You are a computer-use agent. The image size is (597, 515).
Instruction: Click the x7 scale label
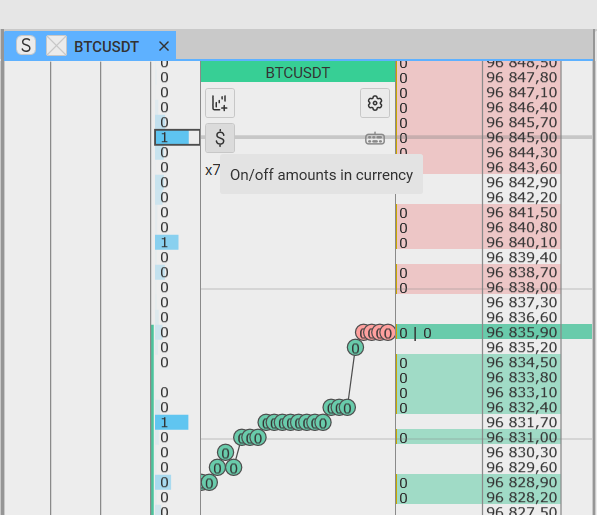point(212,170)
